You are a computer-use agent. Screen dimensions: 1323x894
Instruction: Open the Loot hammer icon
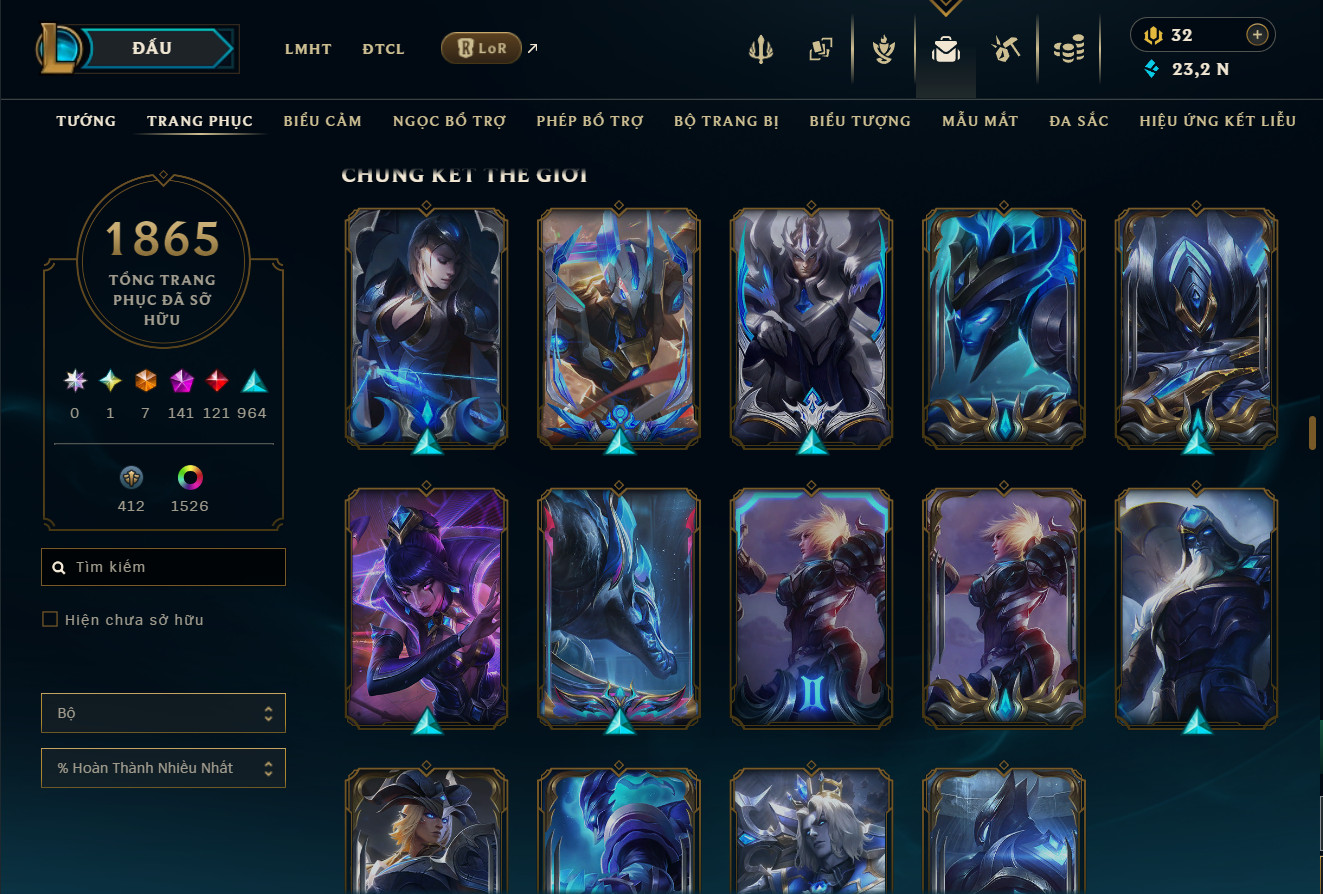[1005, 49]
